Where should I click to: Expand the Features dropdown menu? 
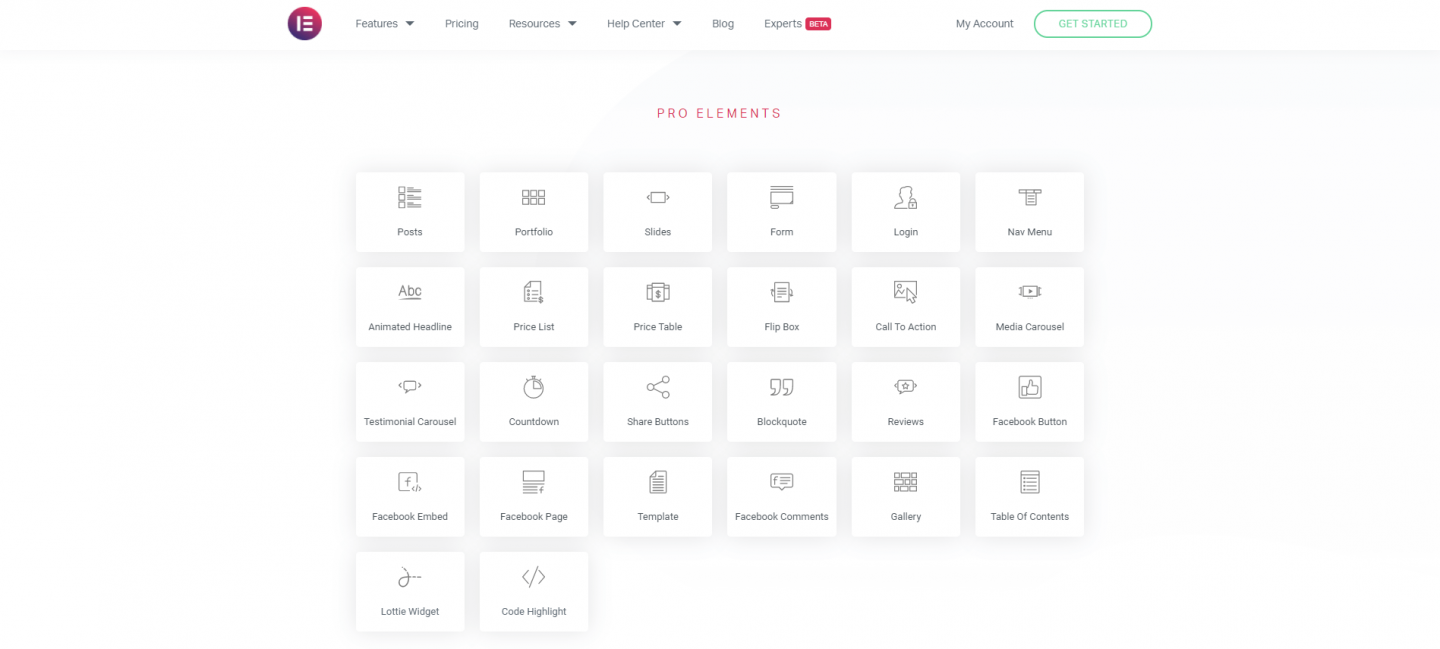tap(385, 24)
